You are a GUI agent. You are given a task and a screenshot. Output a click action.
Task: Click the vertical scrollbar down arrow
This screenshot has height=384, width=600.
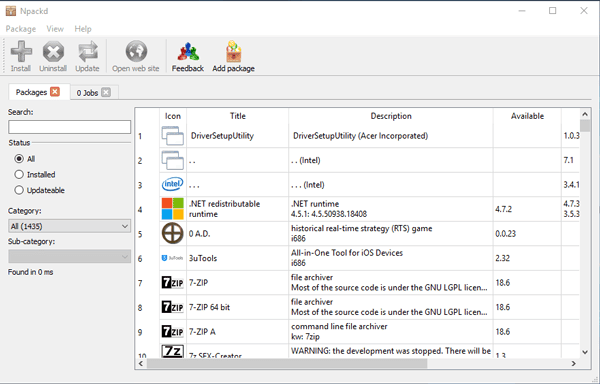click(585, 352)
